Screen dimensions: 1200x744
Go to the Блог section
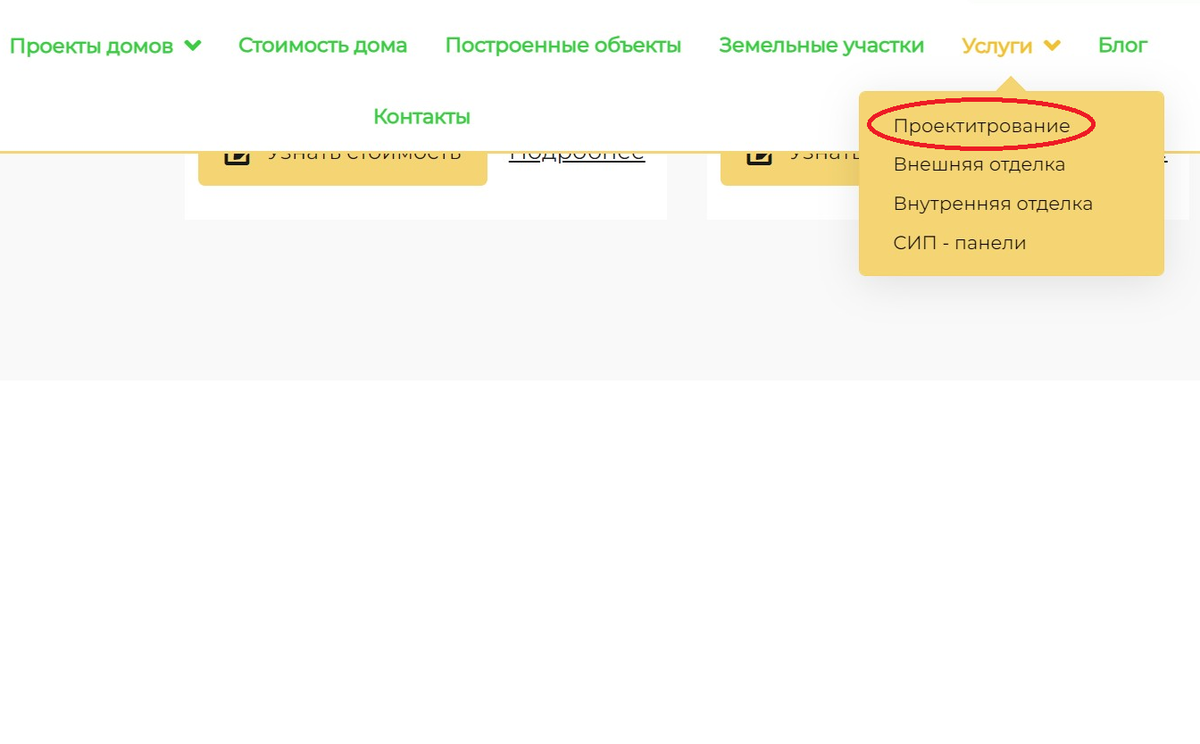click(x=1122, y=45)
